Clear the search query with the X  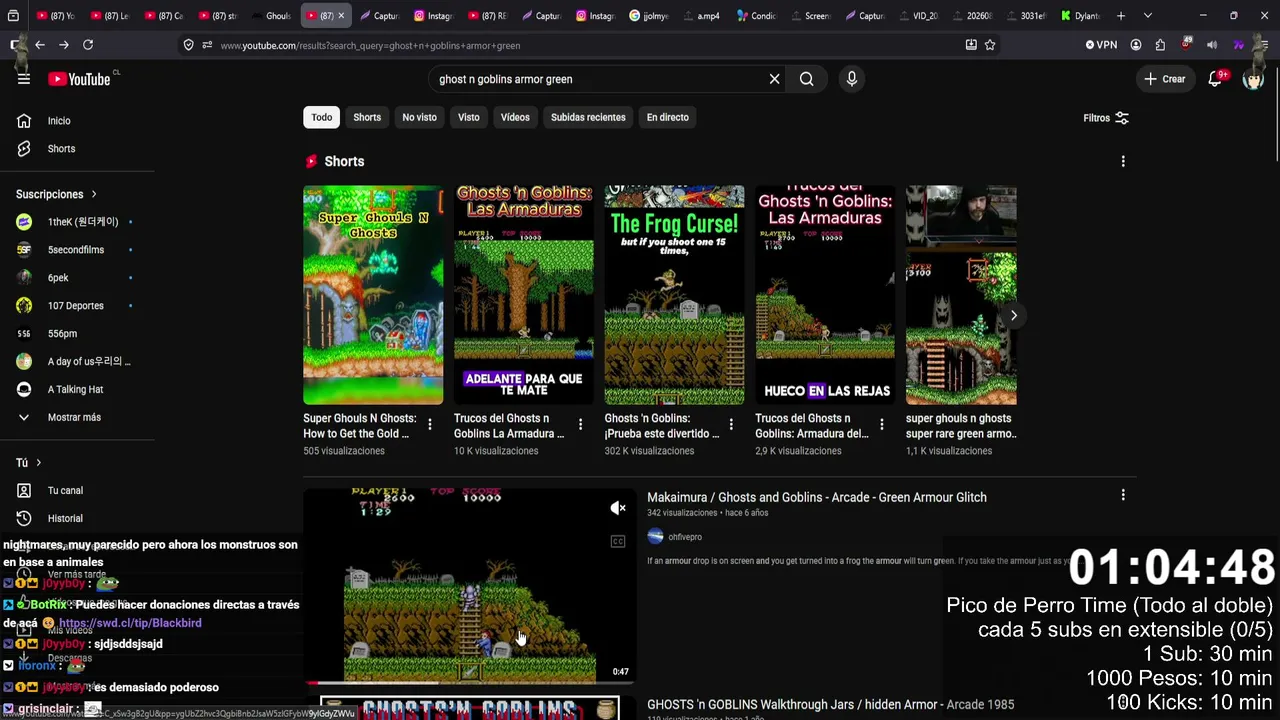[x=774, y=79]
